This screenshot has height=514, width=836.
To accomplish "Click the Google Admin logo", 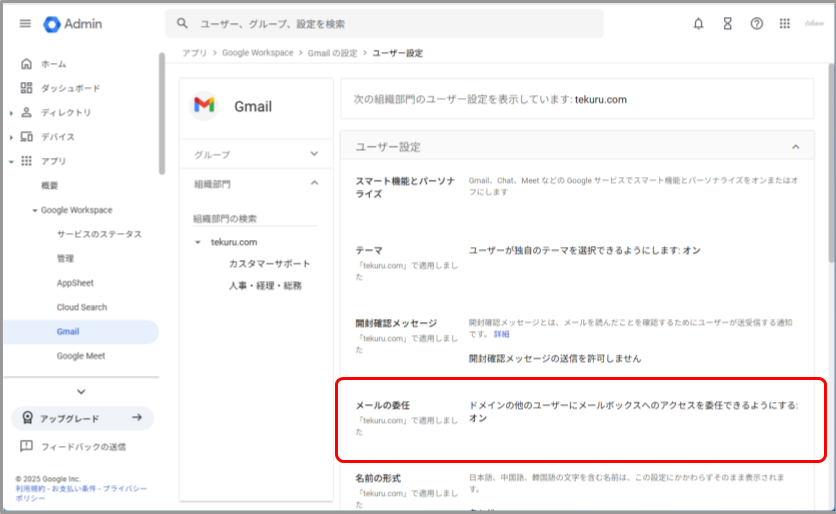I will pyautogui.click(x=73, y=24).
